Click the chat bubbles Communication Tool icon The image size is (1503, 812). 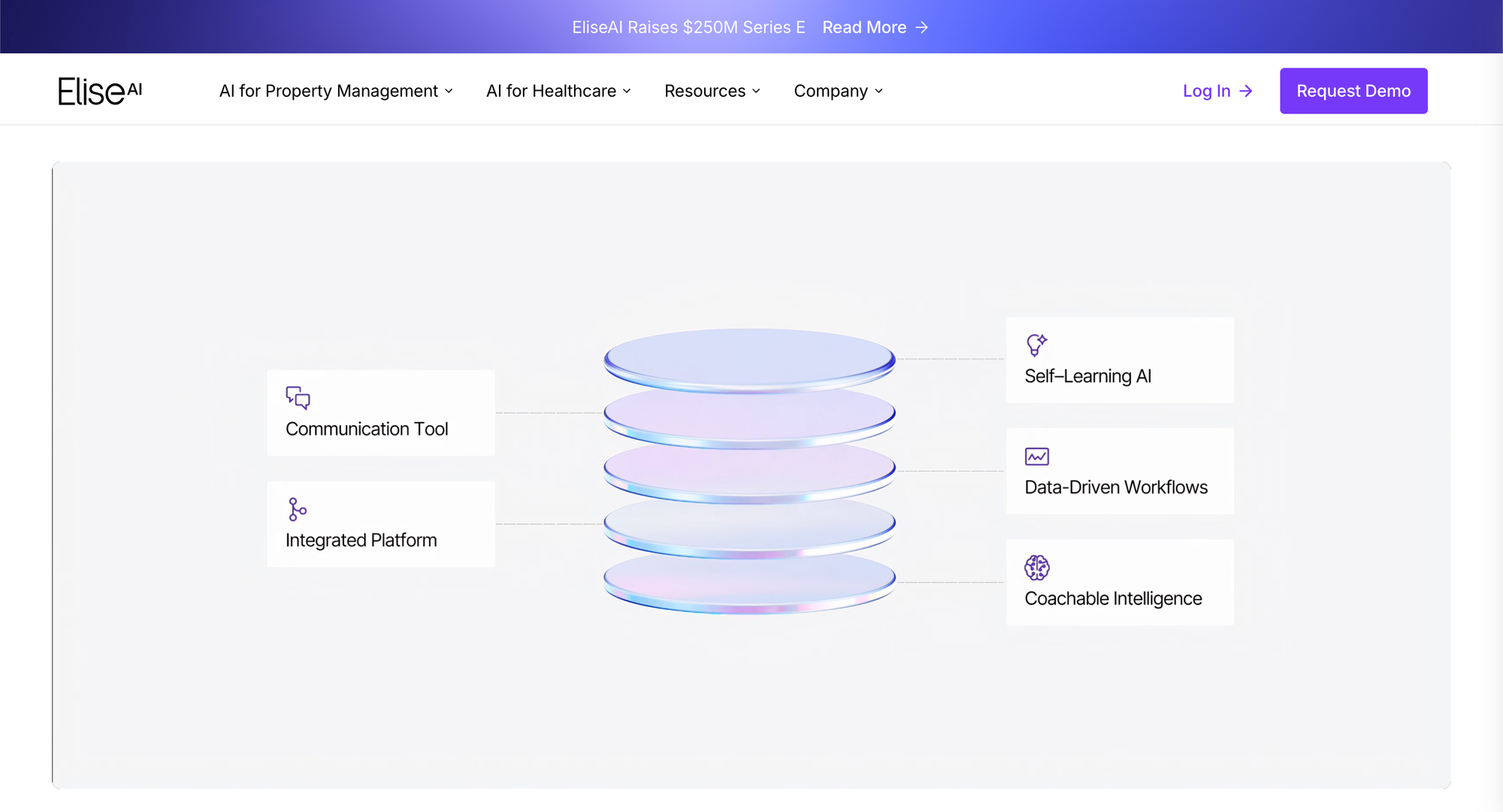click(x=298, y=397)
